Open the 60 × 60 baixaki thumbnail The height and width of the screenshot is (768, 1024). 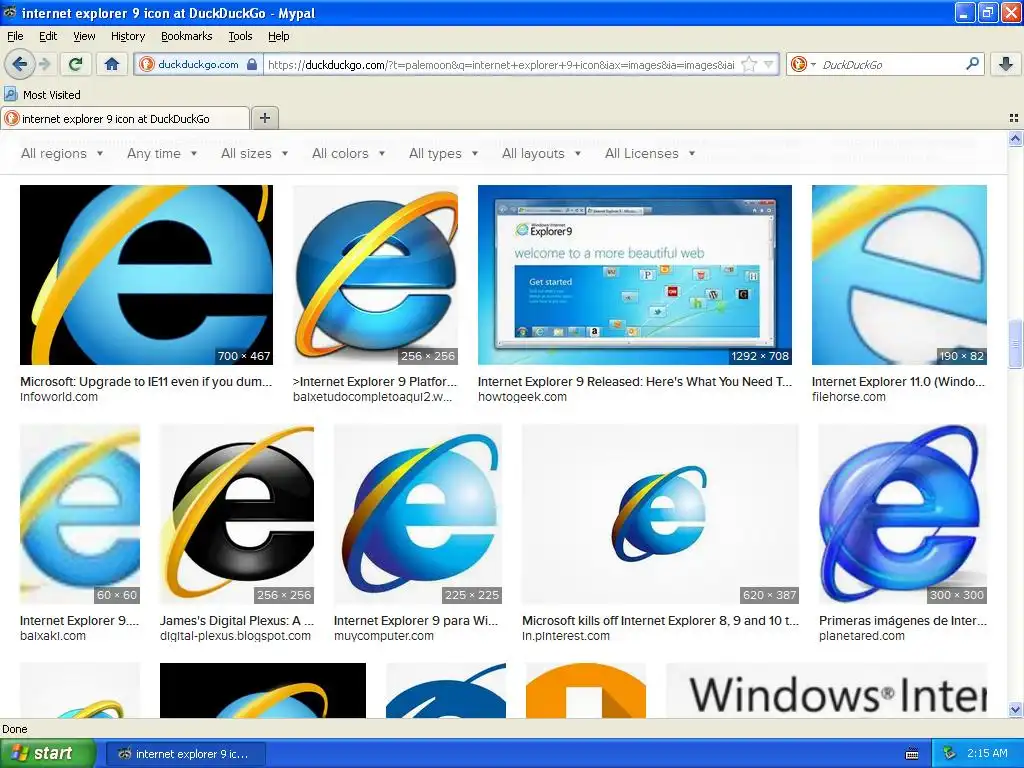pos(80,514)
